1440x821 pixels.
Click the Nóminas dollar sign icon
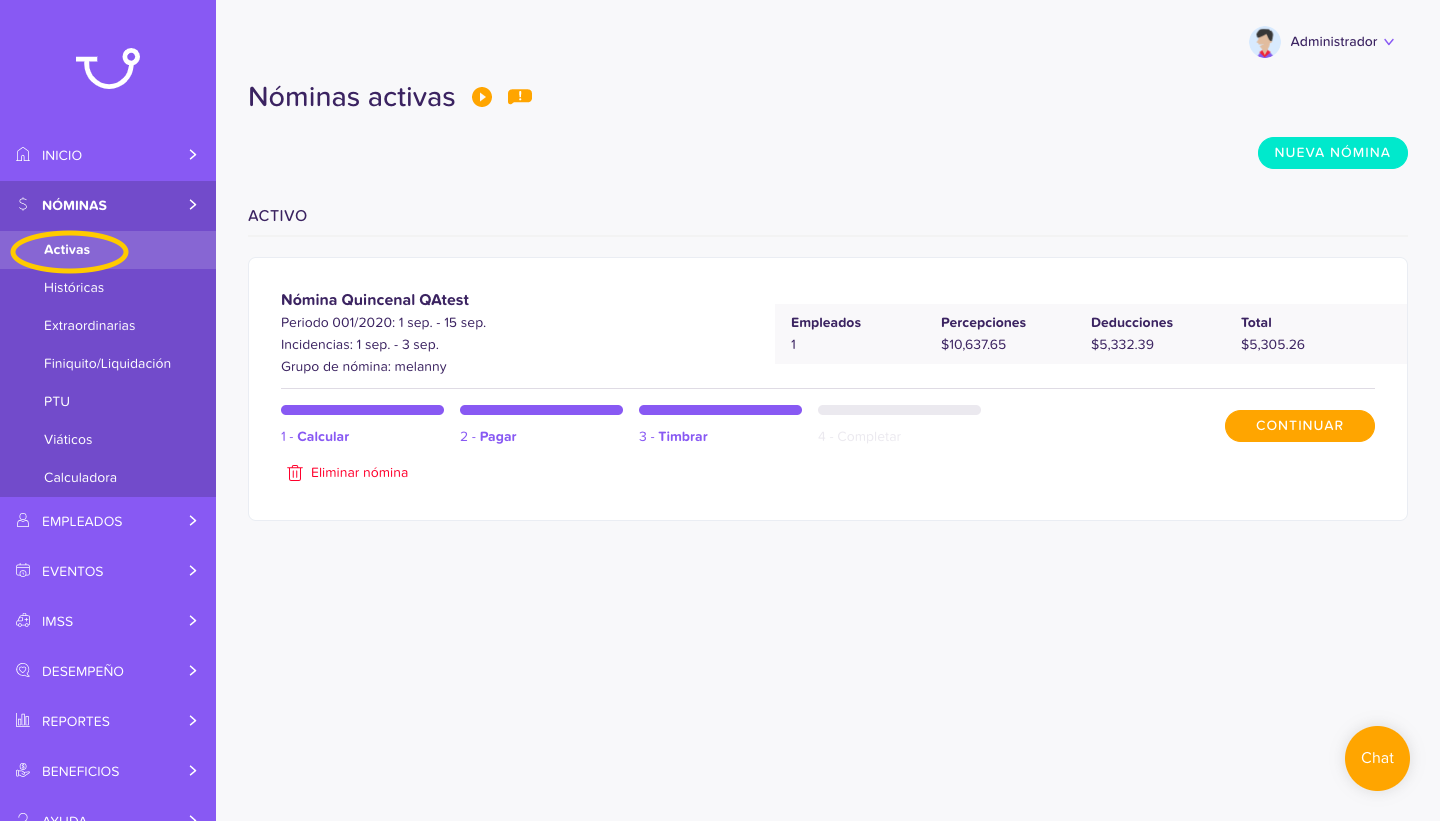tap(24, 205)
